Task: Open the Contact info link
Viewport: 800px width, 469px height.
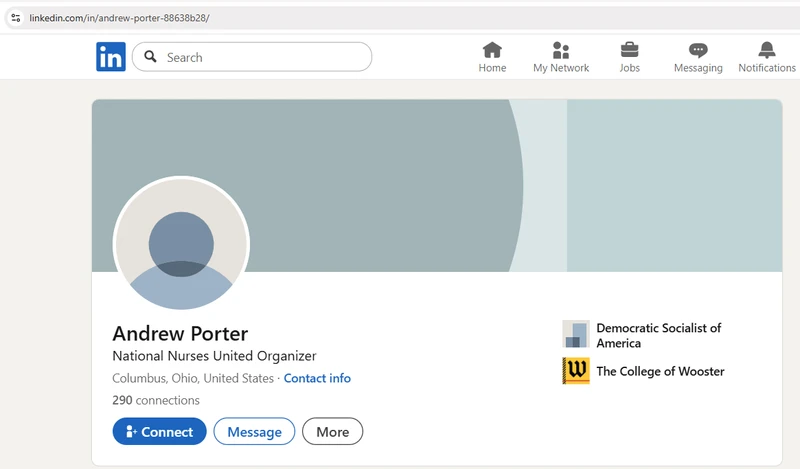Action: coord(317,379)
